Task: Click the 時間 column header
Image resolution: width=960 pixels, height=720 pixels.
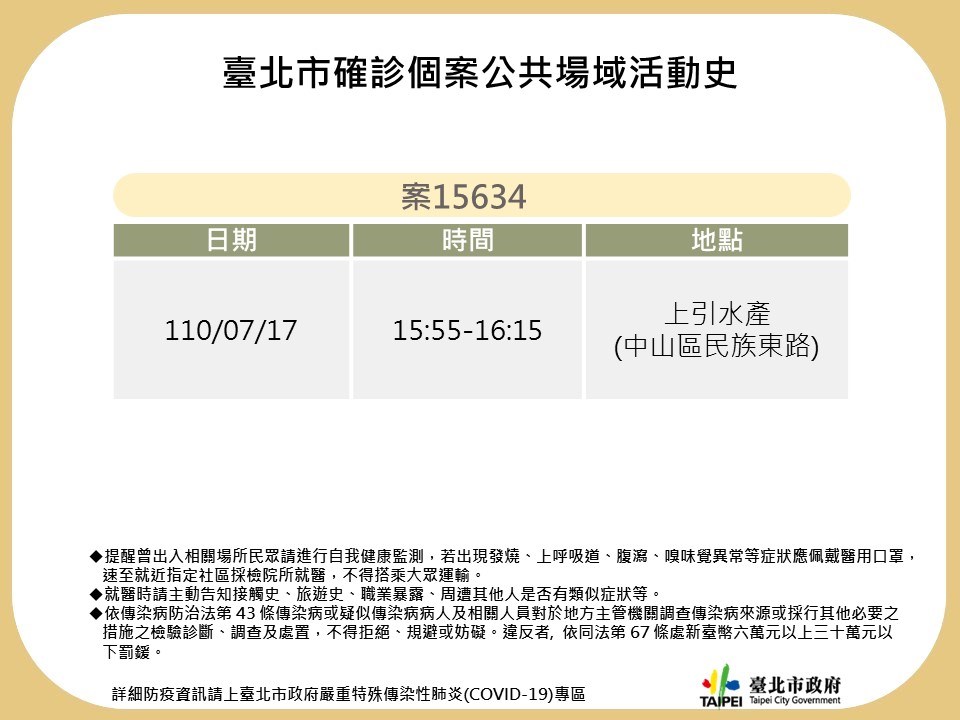Action: tap(467, 240)
